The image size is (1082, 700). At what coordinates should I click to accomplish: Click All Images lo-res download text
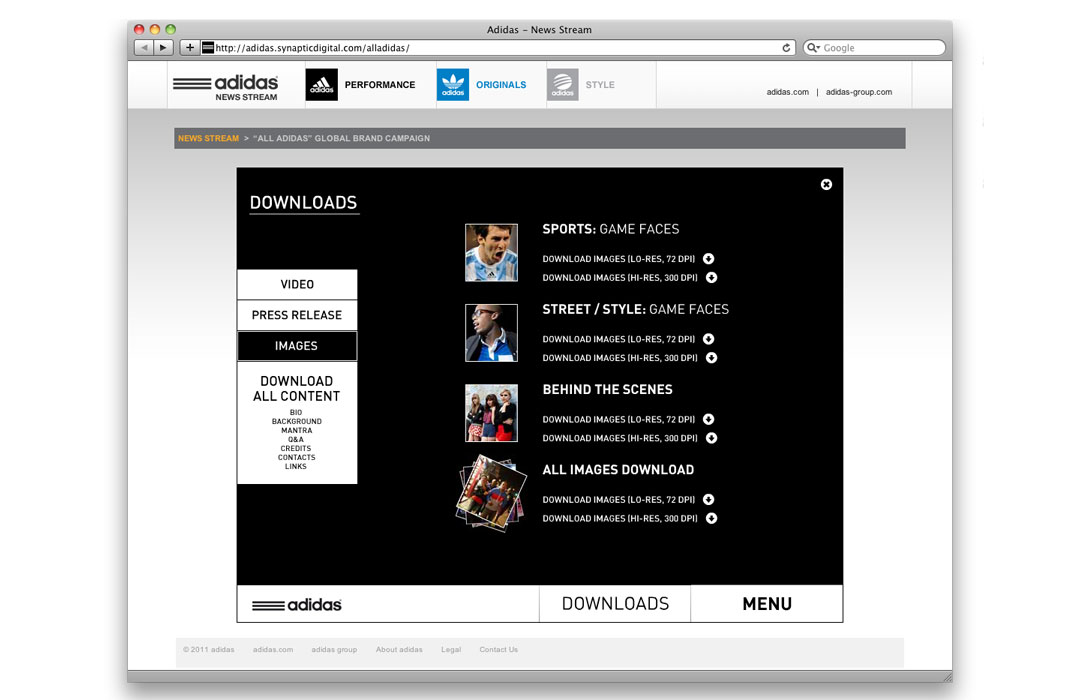tap(618, 499)
